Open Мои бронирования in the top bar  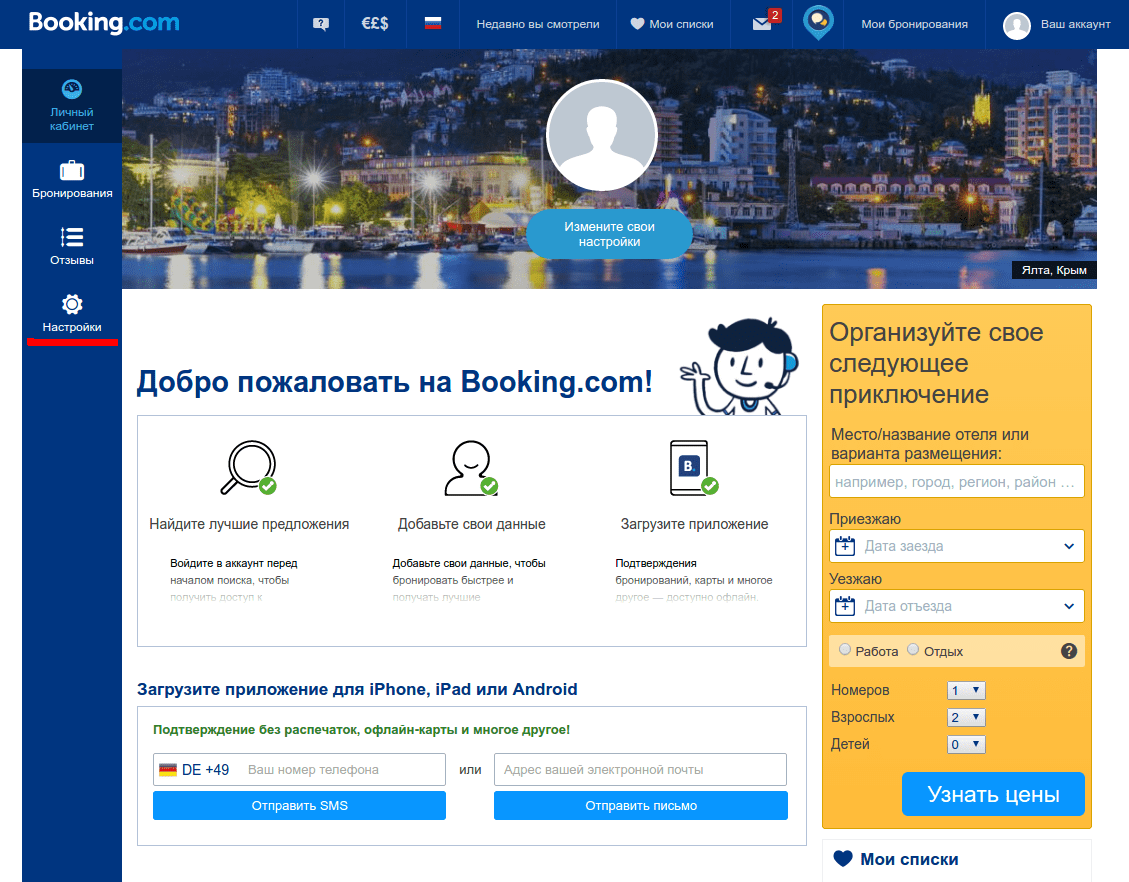click(x=913, y=23)
